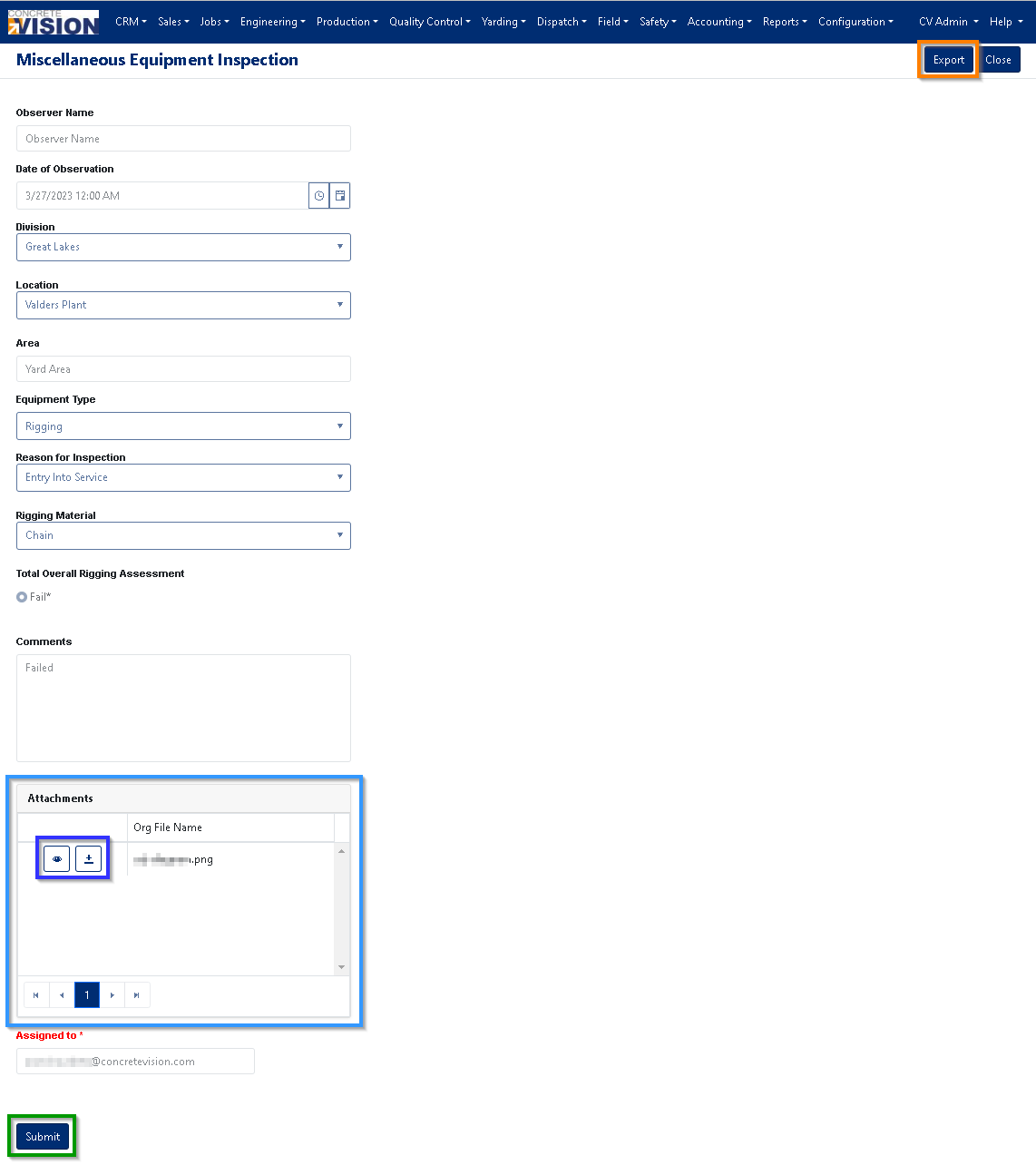Open the Reports menu

click(785, 22)
